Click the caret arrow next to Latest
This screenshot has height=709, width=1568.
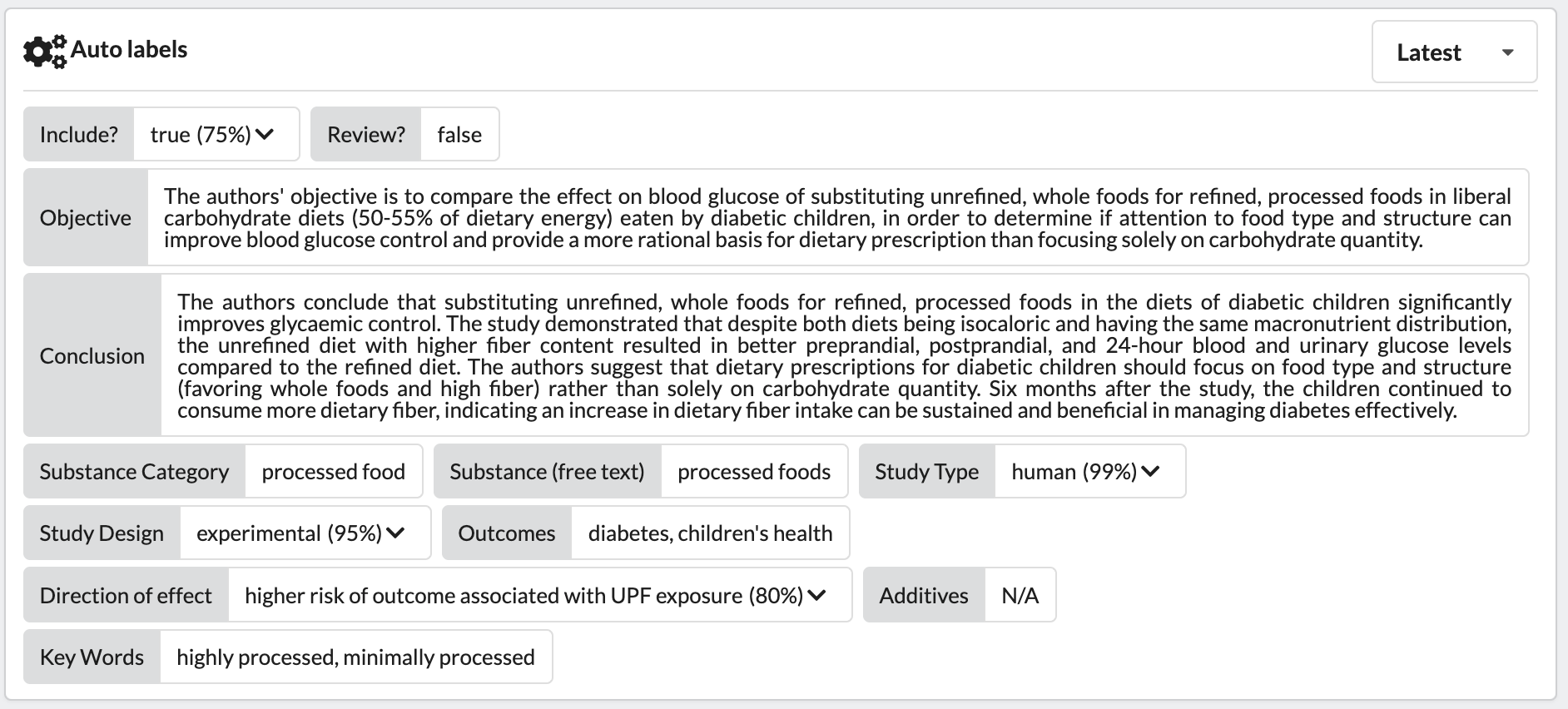tap(1507, 52)
